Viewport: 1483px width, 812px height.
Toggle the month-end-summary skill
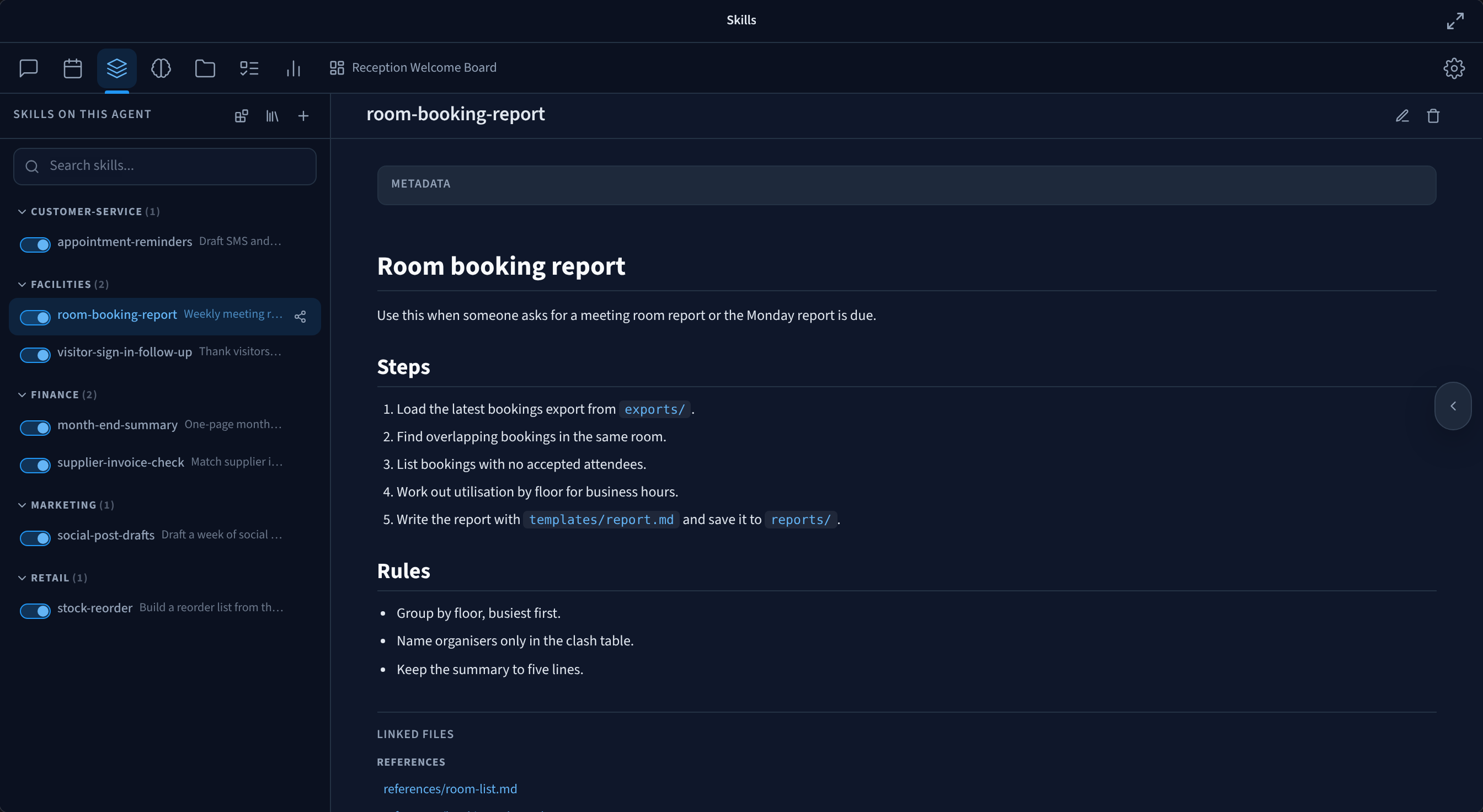click(x=35, y=428)
